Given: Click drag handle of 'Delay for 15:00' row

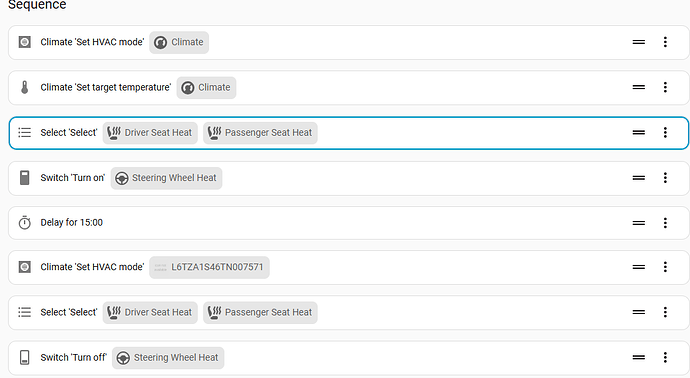Looking at the screenshot, I should 639,223.
